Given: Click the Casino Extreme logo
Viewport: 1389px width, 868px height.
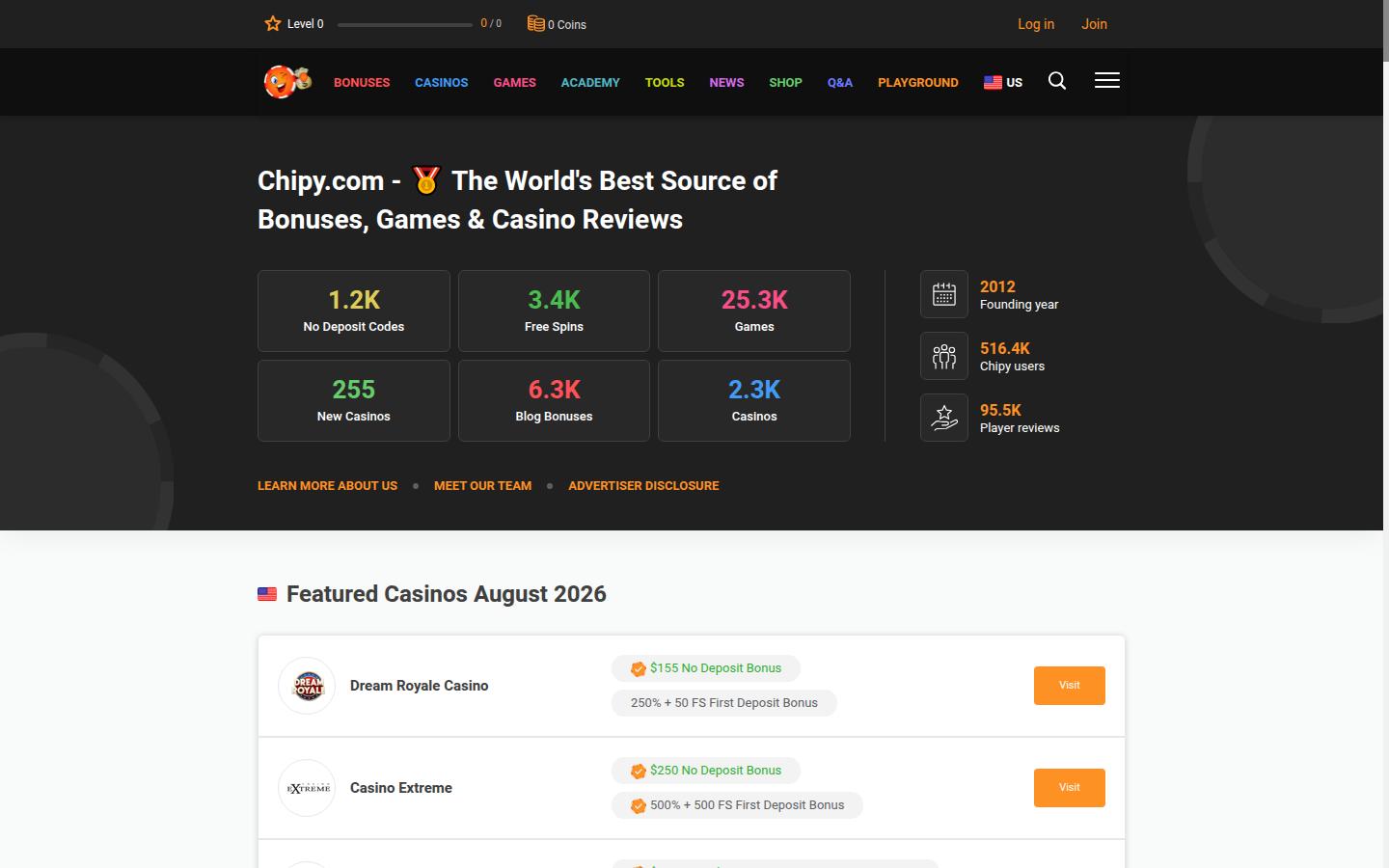Looking at the screenshot, I should pos(307,788).
